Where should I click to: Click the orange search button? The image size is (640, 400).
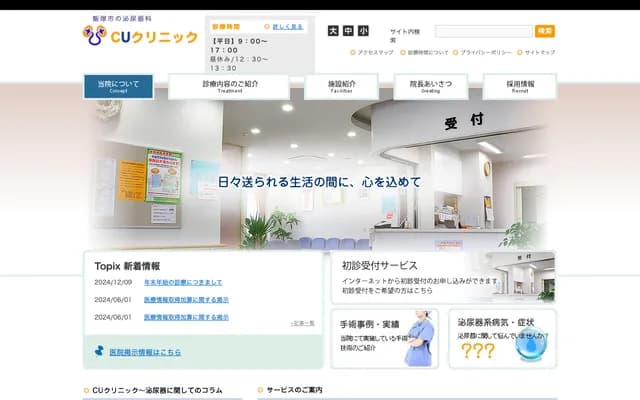(x=545, y=31)
